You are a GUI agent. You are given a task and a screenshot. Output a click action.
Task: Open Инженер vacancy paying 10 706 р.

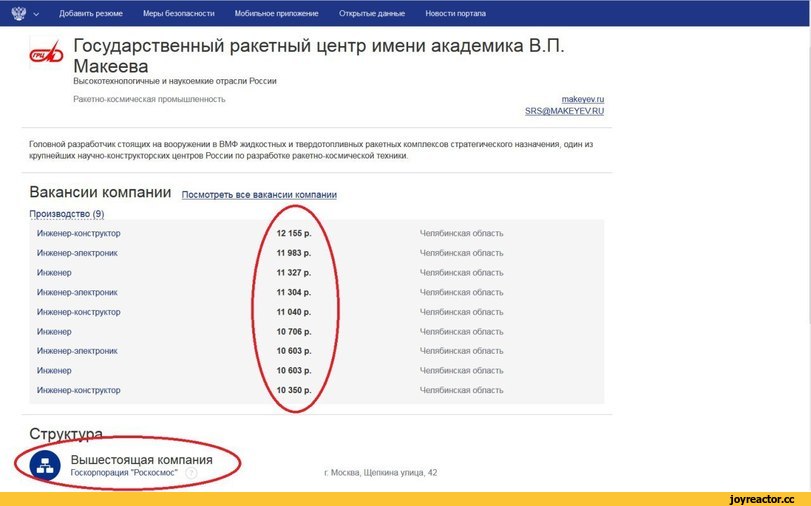point(54,332)
